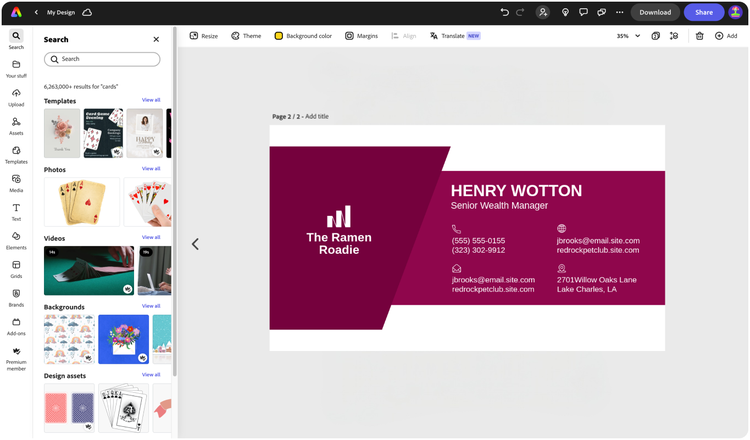Open the Theme options

pos(246,36)
